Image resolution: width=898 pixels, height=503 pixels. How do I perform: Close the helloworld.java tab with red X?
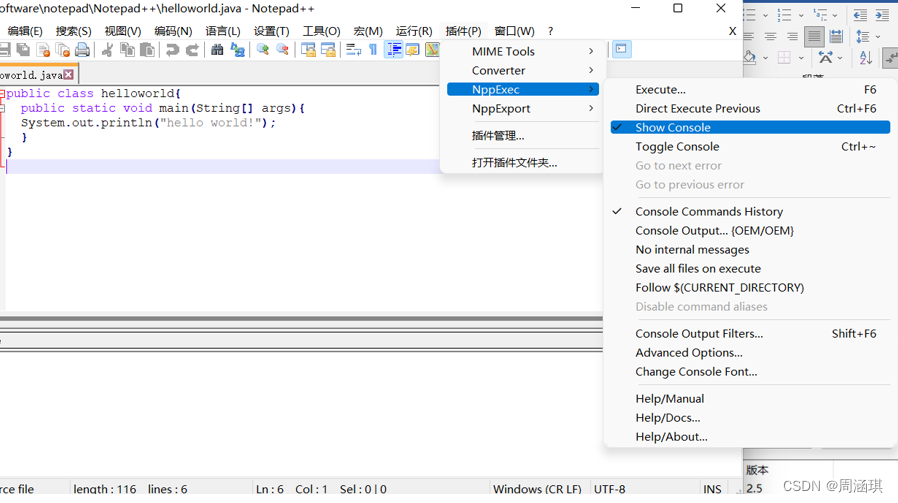(69, 74)
